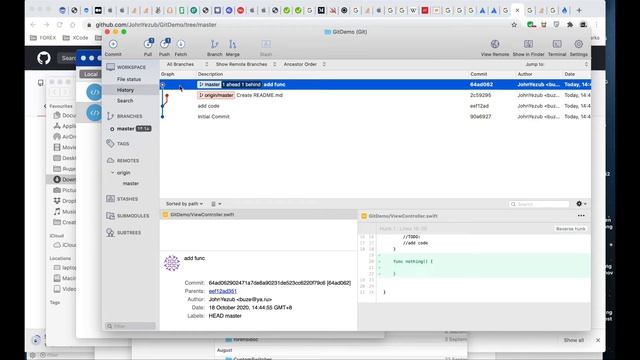Open Show Remote Branches dropdown
Screen dimensions: 640x360
[246, 64]
